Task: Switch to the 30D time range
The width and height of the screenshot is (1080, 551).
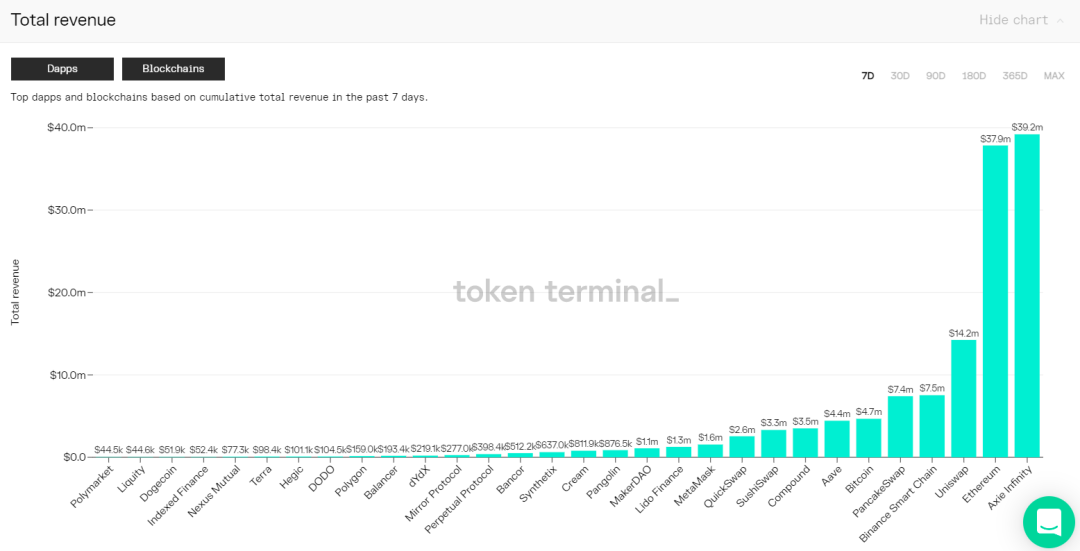Action: [x=900, y=76]
